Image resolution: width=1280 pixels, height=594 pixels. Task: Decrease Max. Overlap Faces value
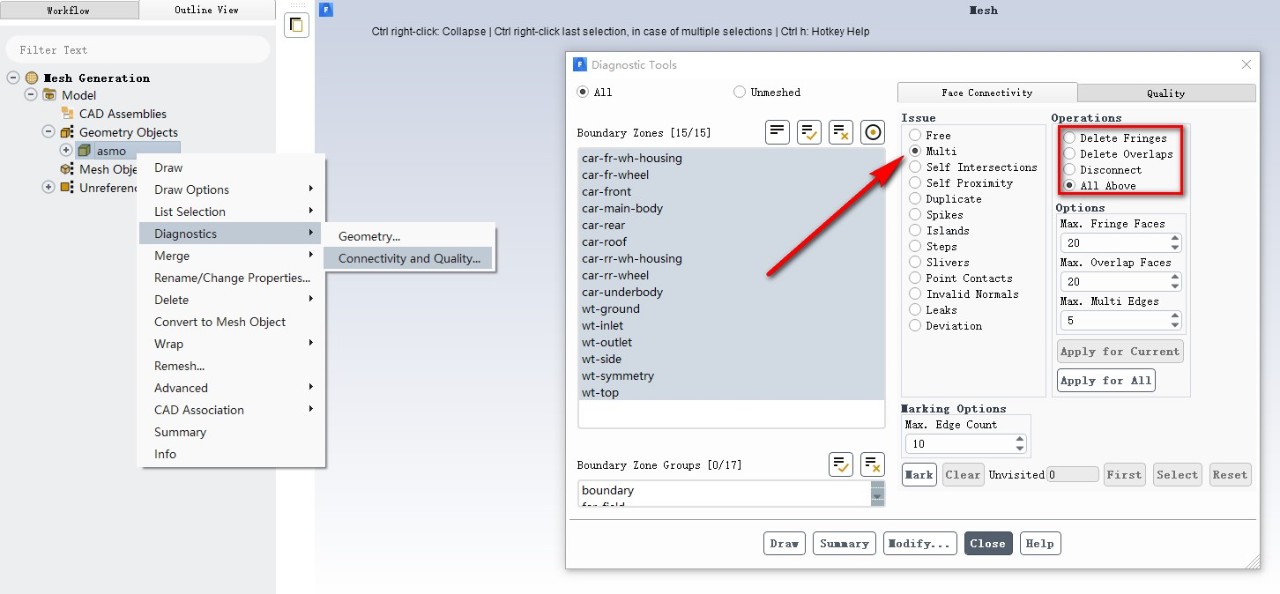pos(1175,286)
